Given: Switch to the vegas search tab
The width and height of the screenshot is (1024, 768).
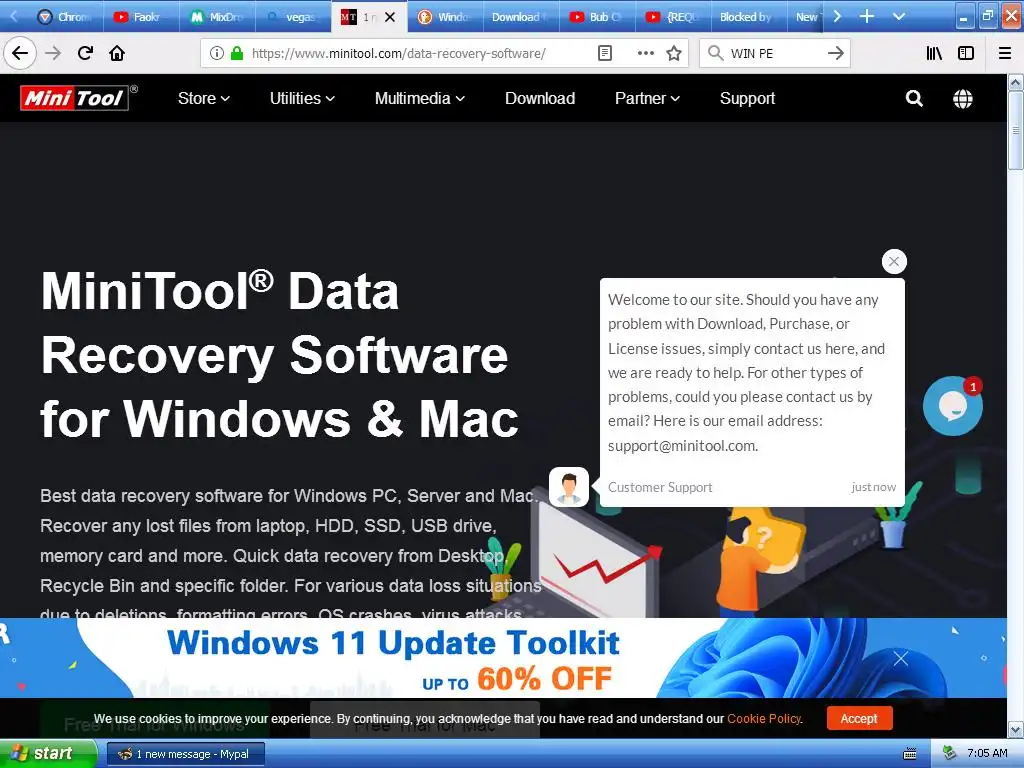Looking at the screenshot, I should click(293, 17).
